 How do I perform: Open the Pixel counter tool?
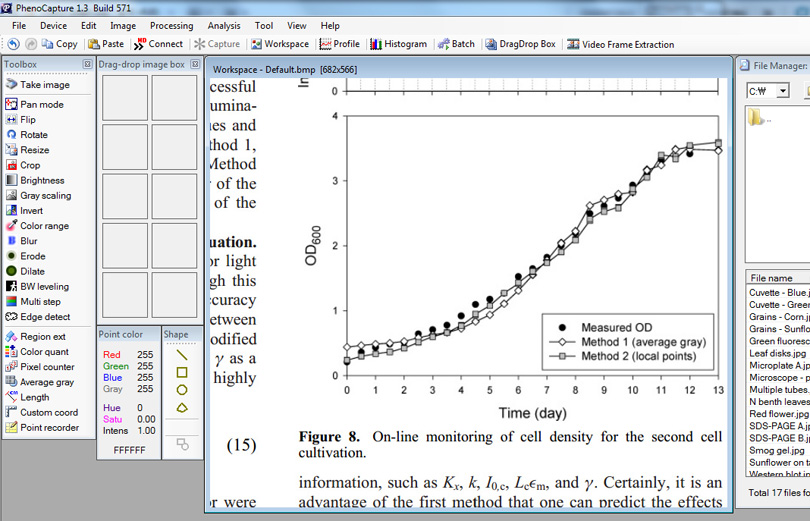pos(46,367)
